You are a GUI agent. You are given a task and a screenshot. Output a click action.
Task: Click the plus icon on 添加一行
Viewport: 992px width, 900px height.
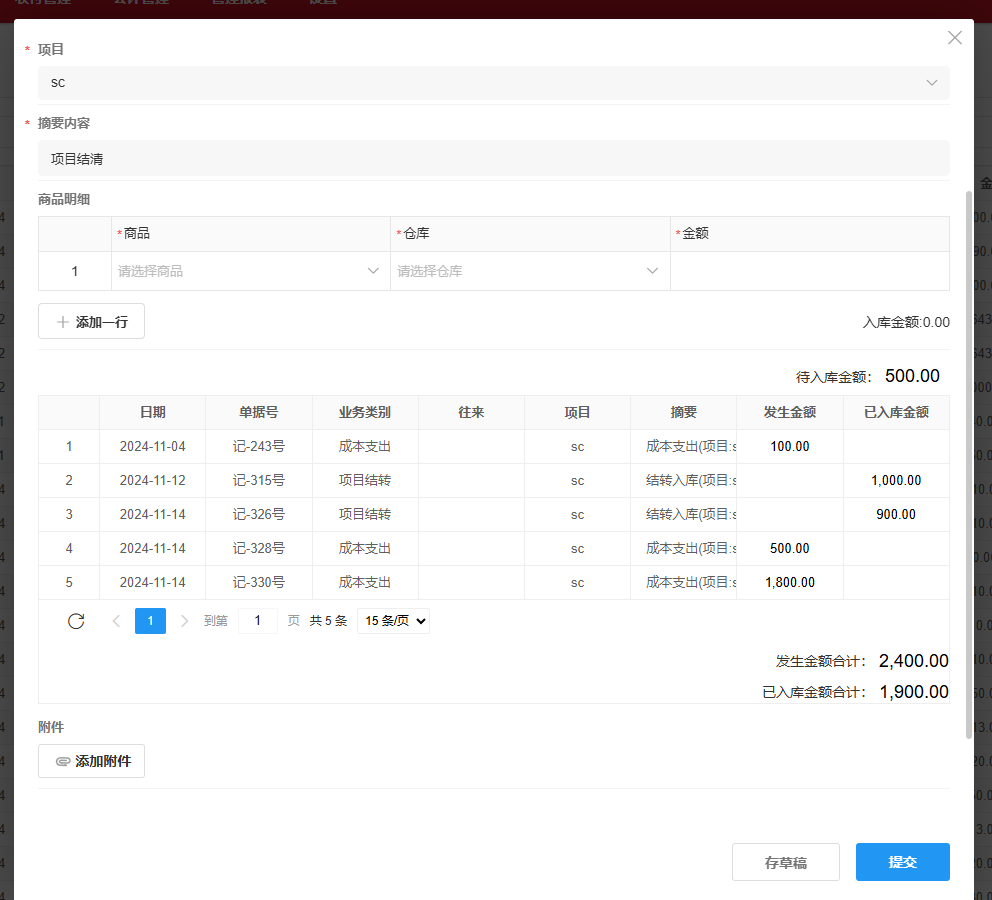(x=61, y=321)
